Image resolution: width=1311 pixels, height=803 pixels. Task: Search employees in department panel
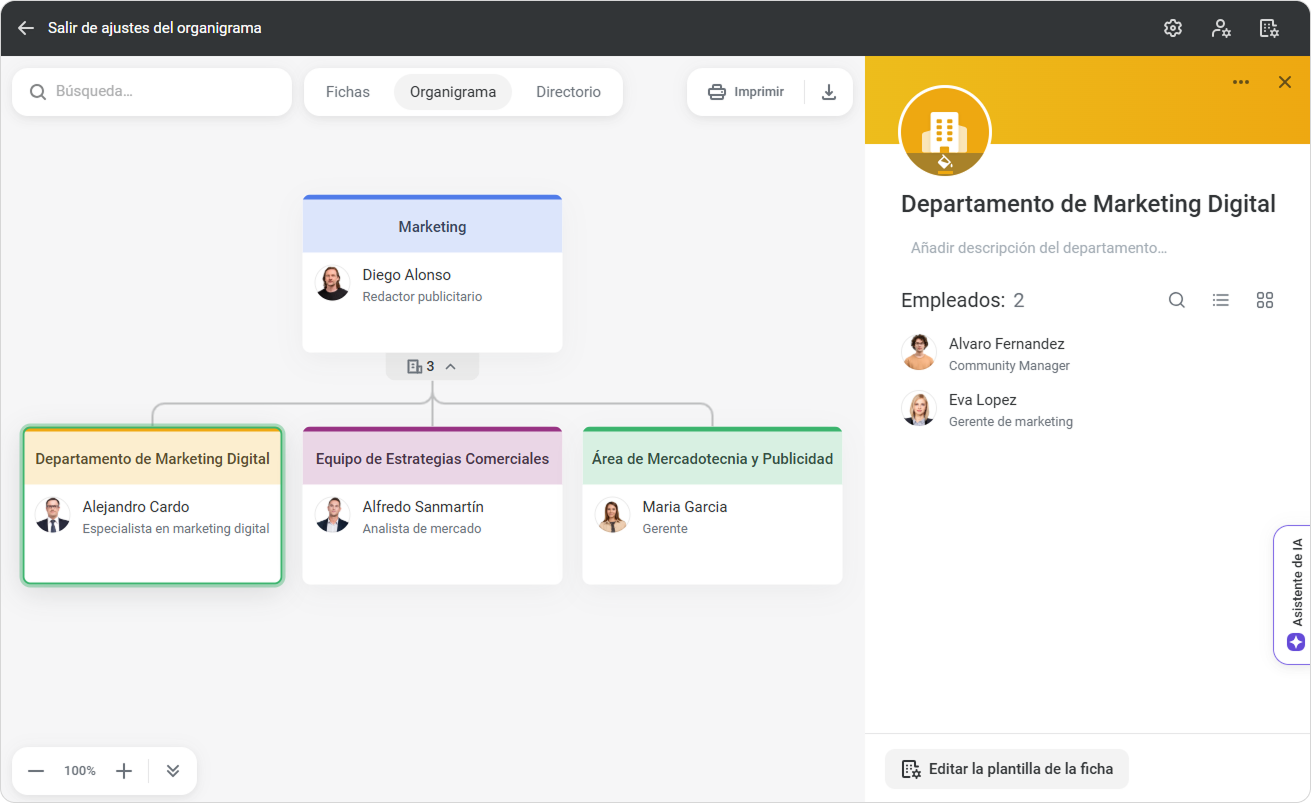click(1177, 300)
